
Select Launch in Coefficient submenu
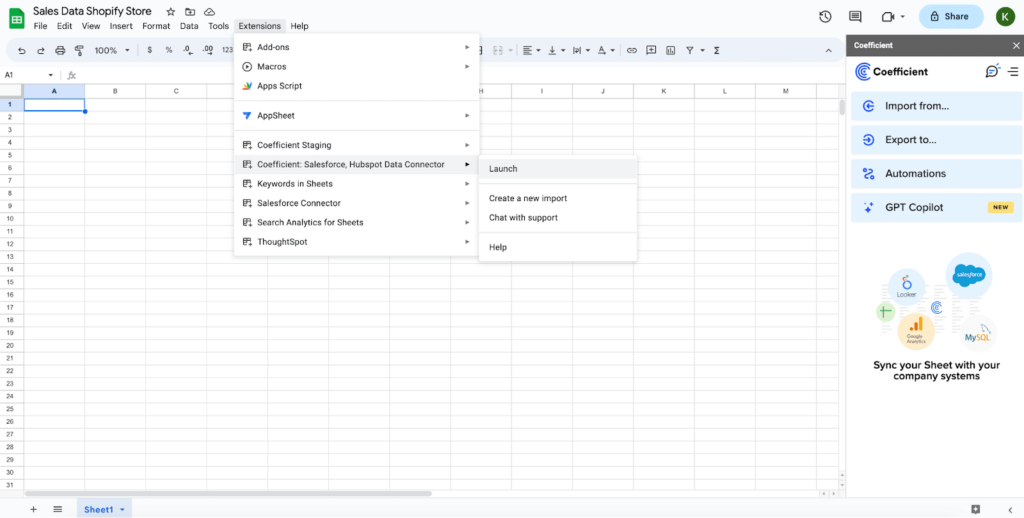558,169
